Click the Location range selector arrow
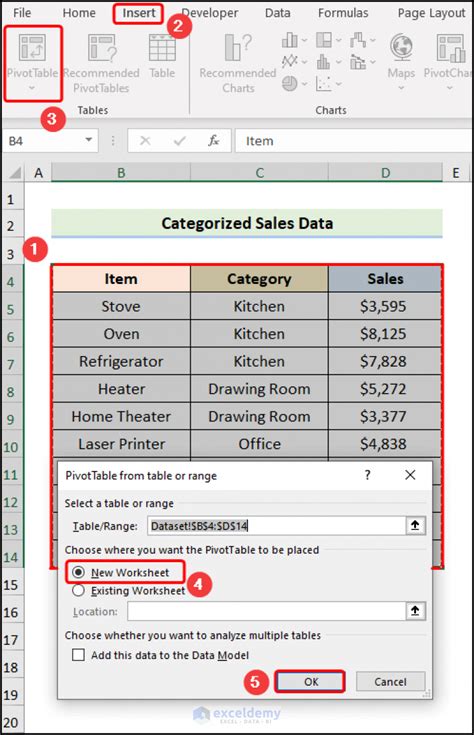Image resolution: width=474 pixels, height=735 pixels. (415, 611)
